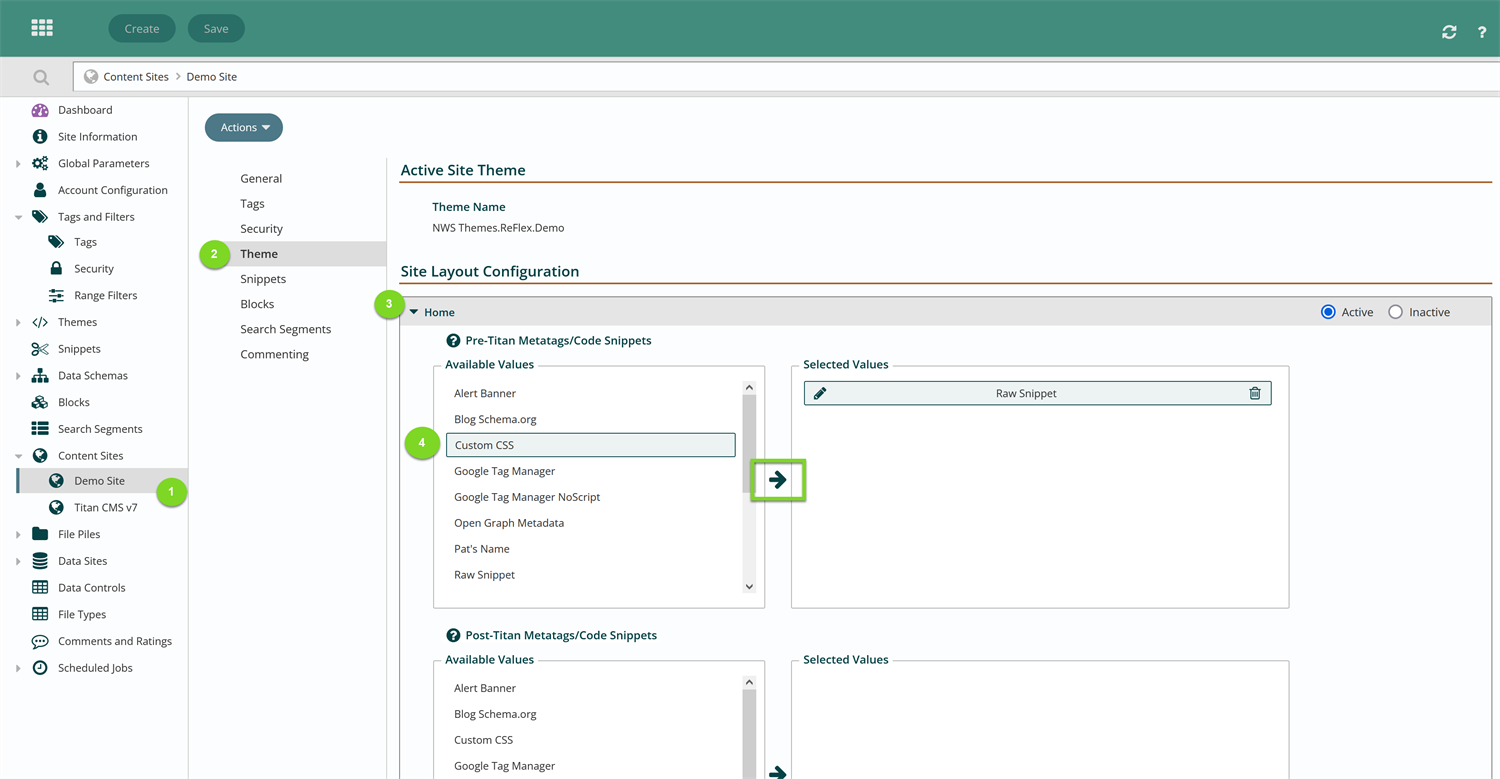This screenshot has width=1500, height=779.
Task: Open Snippets scissors item in sidebar
Action: [x=79, y=349]
